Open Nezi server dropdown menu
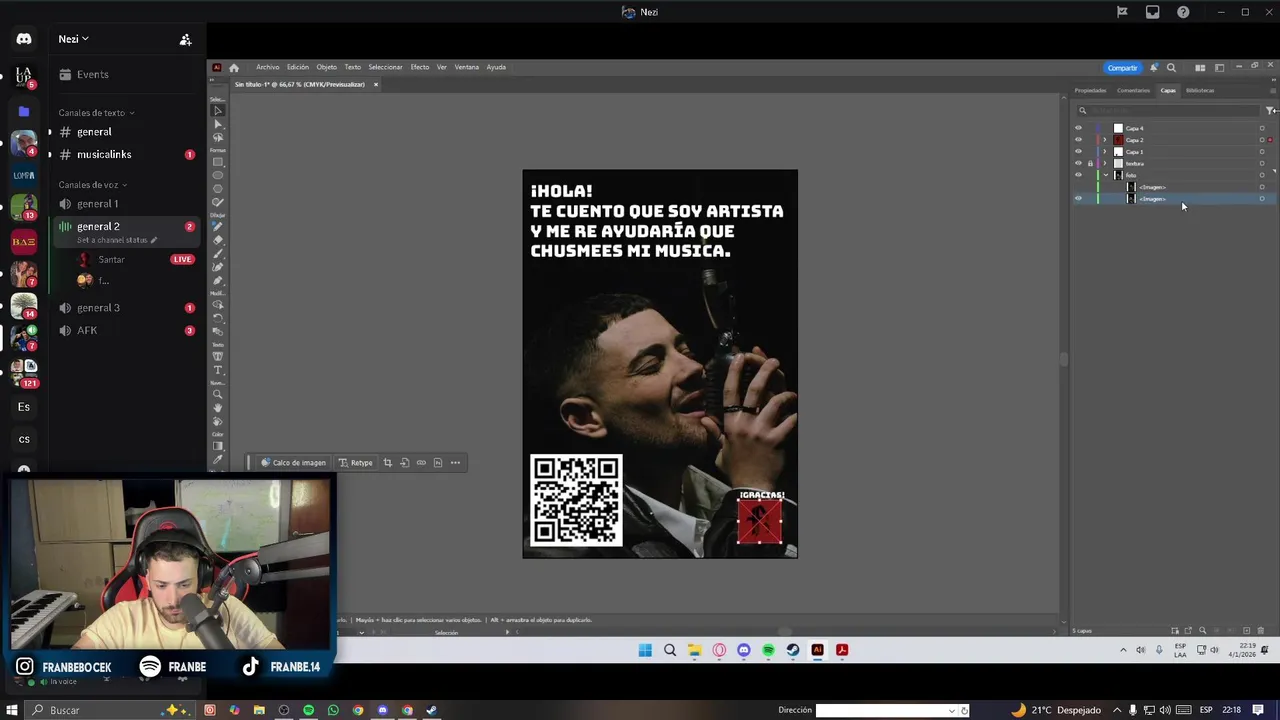1280x720 pixels. [x=73, y=39]
